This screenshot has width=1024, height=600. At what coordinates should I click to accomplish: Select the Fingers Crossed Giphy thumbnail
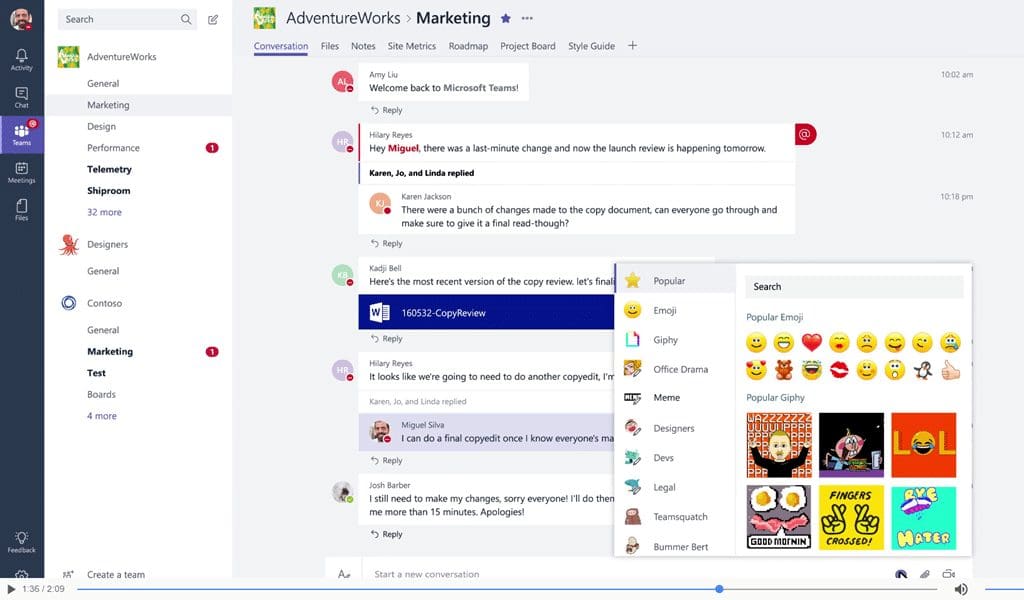click(851, 517)
